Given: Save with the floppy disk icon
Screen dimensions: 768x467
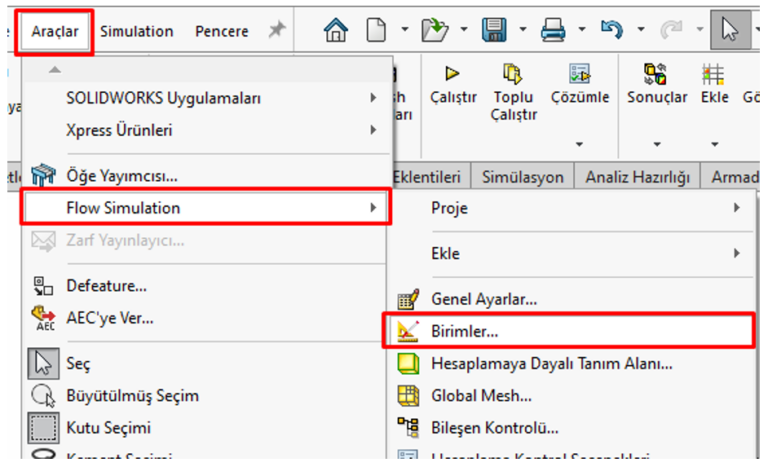Looking at the screenshot, I should point(493,31).
